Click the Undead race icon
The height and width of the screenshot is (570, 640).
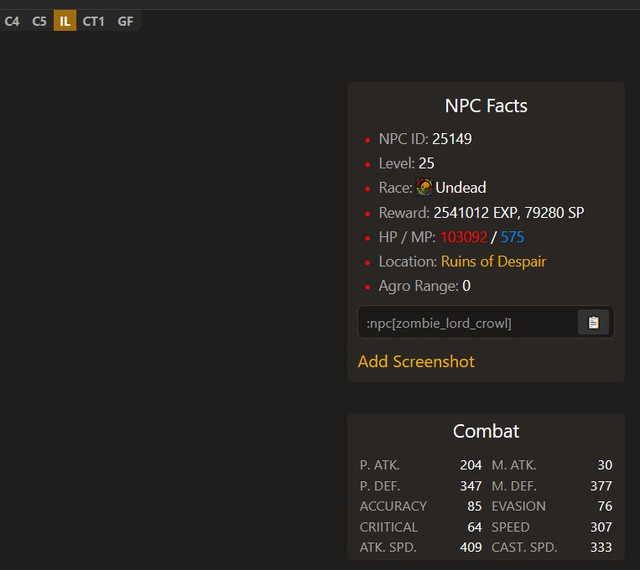[x=424, y=187]
